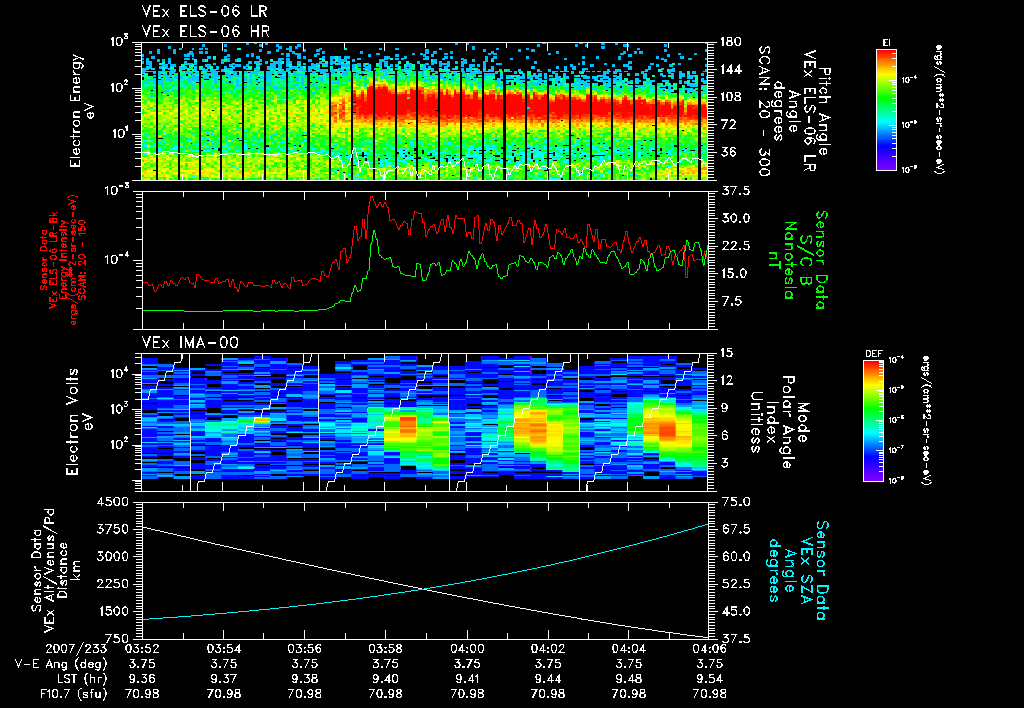Viewport: 1024px width, 708px height.
Task: Click the 'Mode Polar Angle Index Unitless' label
Action: pyautogui.click(x=779, y=422)
